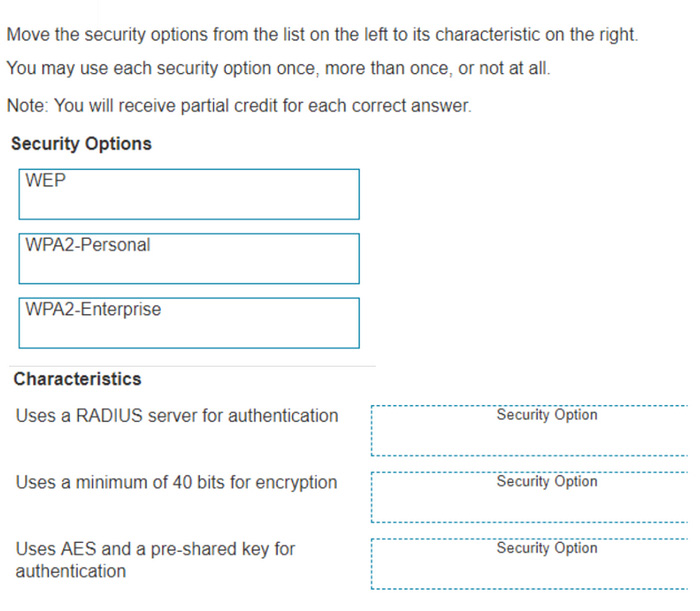700x611 pixels.
Task: Click the 'Uses AES and a pre-shared key' line
Action: click(155, 549)
